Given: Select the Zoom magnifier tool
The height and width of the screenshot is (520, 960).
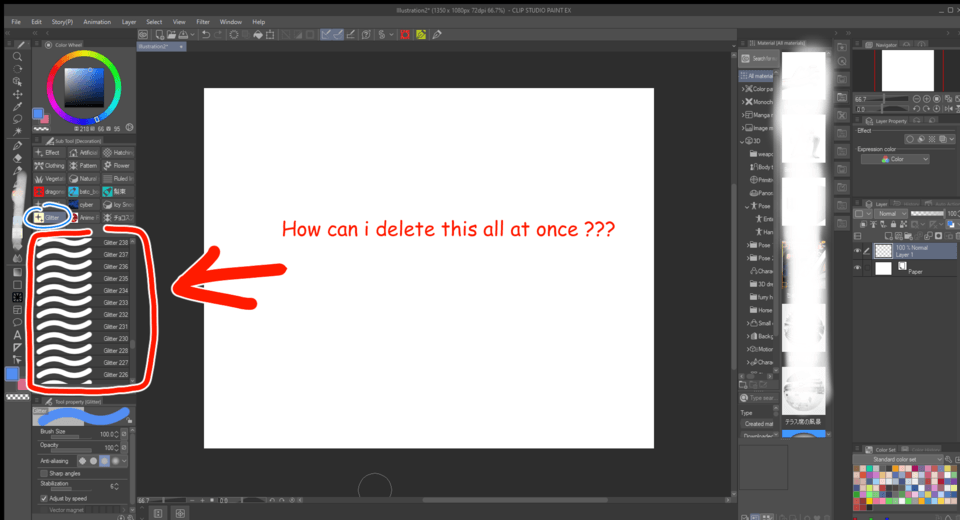Looking at the screenshot, I should [x=17, y=56].
